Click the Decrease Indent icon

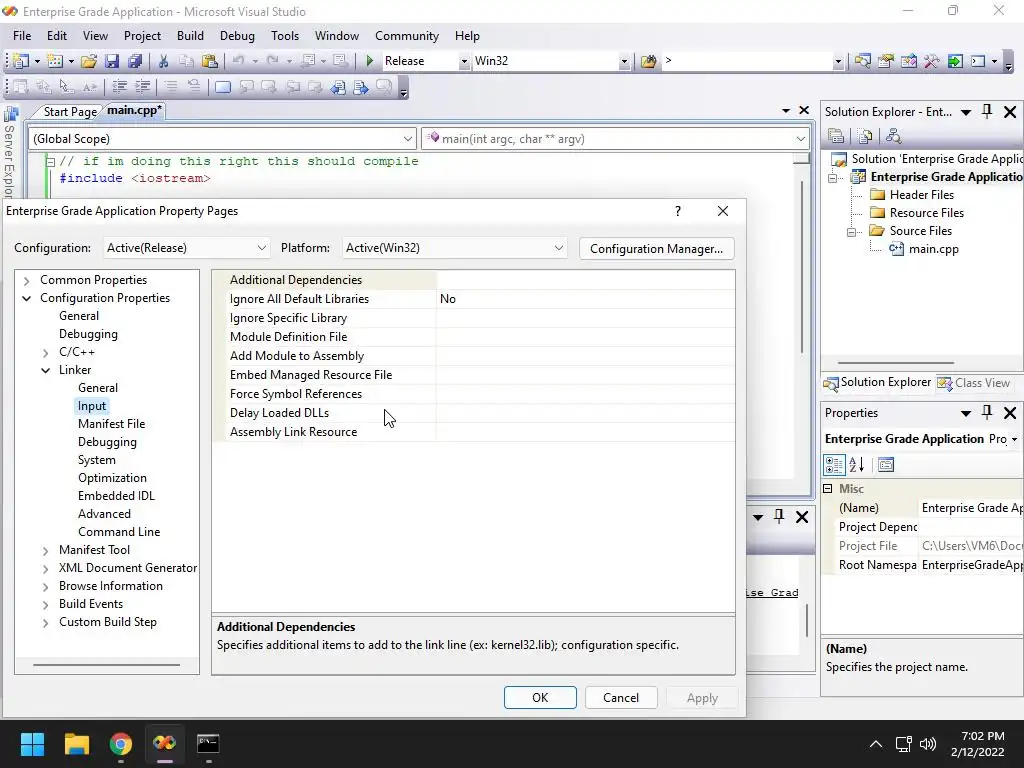pos(119,86)
